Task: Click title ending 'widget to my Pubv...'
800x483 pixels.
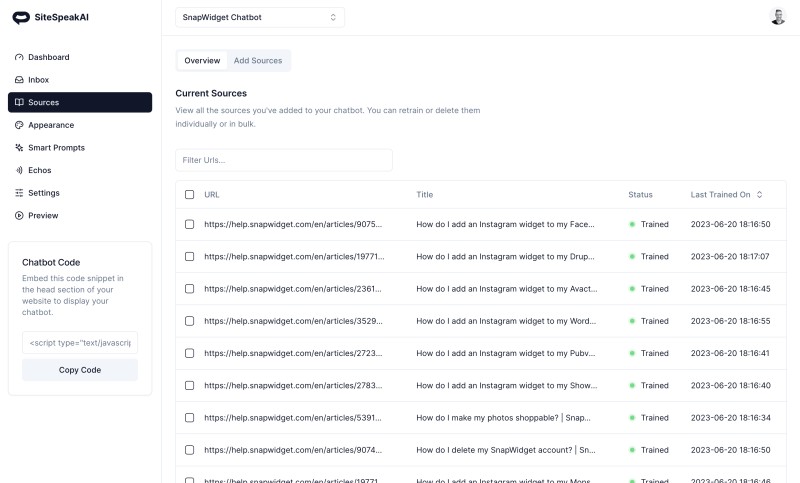Action: point(506,353)
